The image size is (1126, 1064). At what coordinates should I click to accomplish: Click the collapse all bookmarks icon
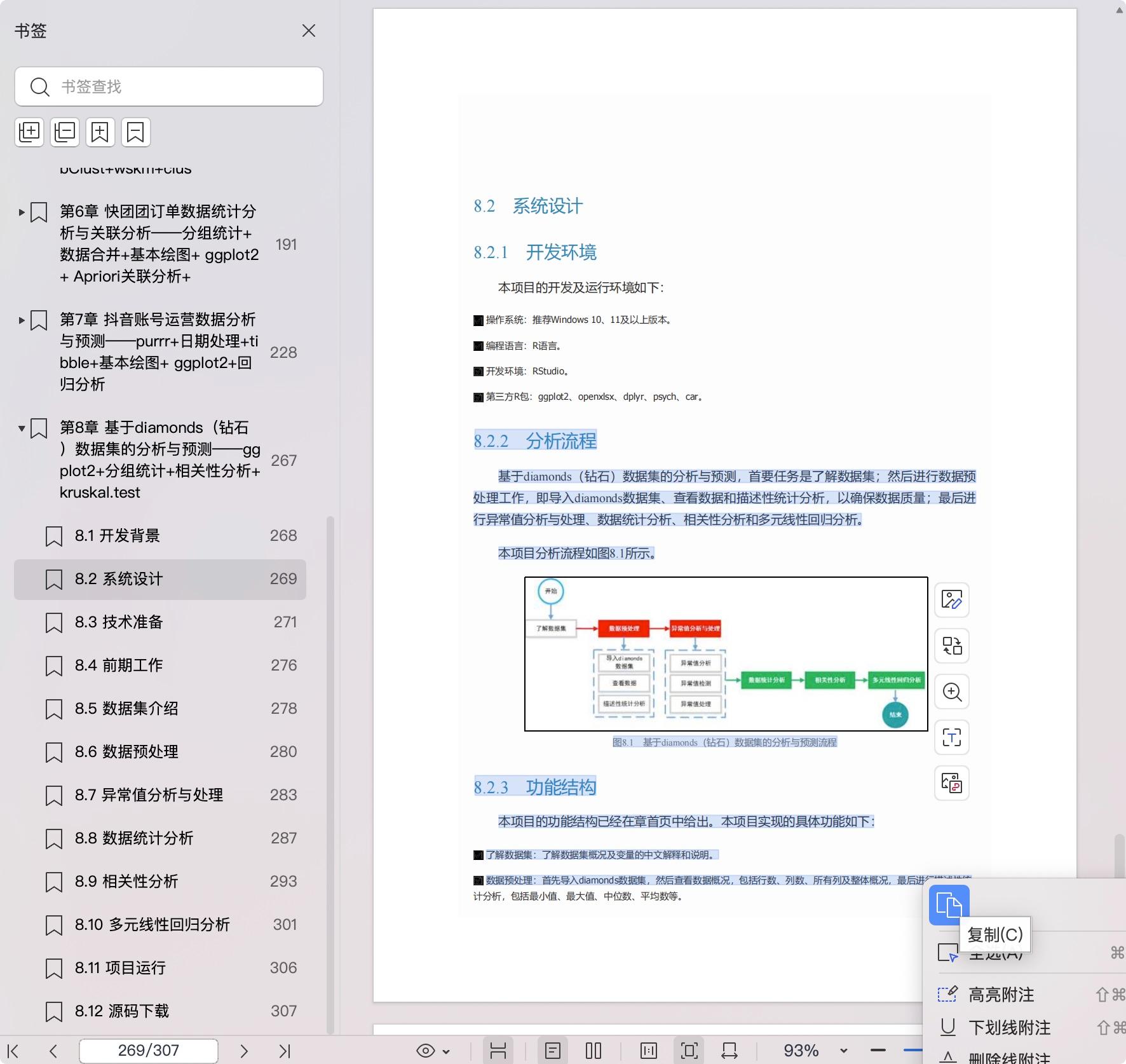(x=65, y=132)
